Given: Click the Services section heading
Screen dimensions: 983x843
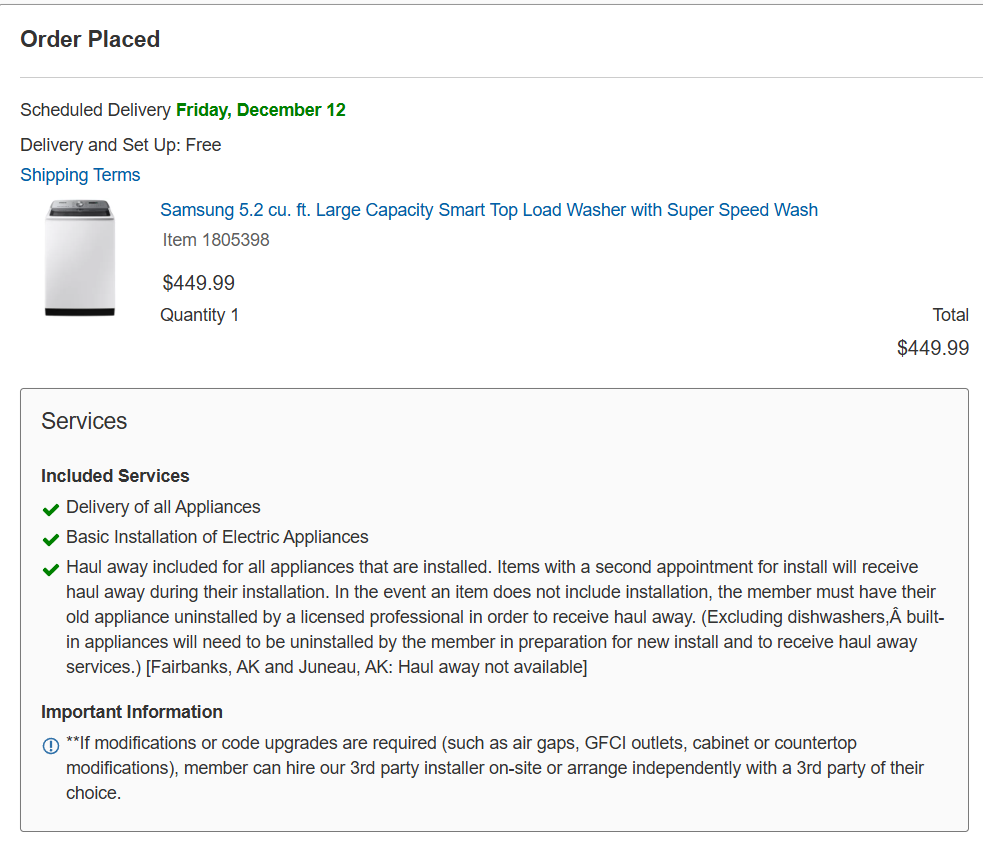Looking at the screenshot, I should tap(84, 421).
